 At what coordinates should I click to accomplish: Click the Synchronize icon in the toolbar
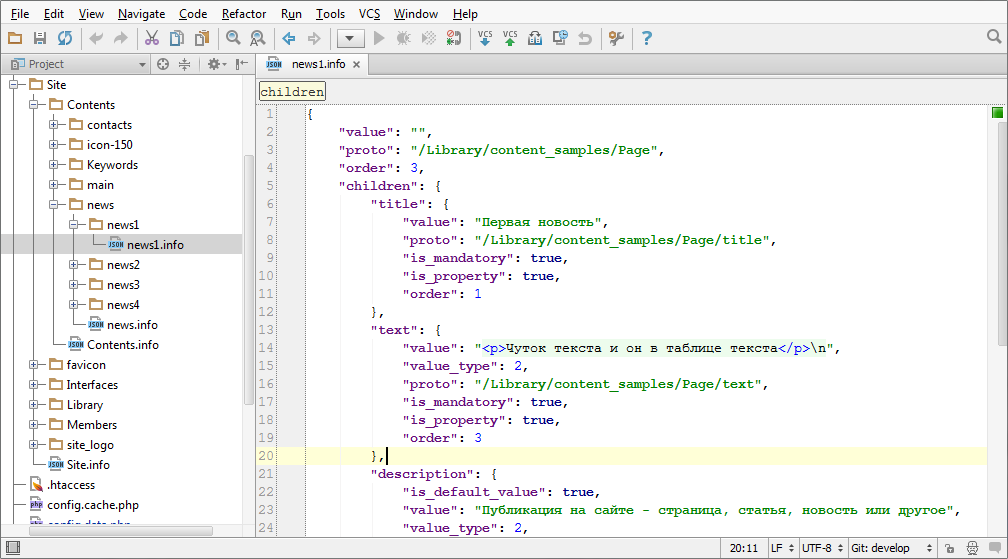[x=64, y=38]
